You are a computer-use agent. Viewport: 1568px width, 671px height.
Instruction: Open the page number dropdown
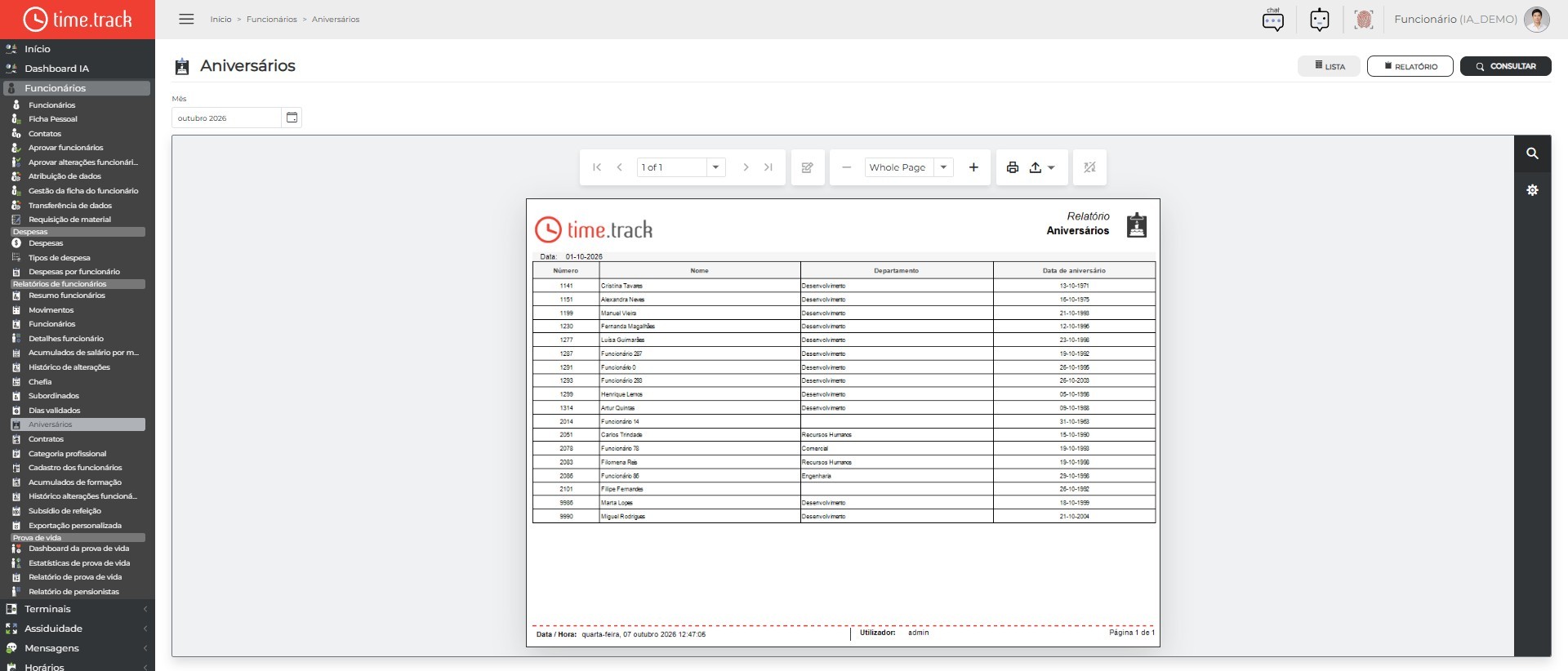click(x=715, y=167)
